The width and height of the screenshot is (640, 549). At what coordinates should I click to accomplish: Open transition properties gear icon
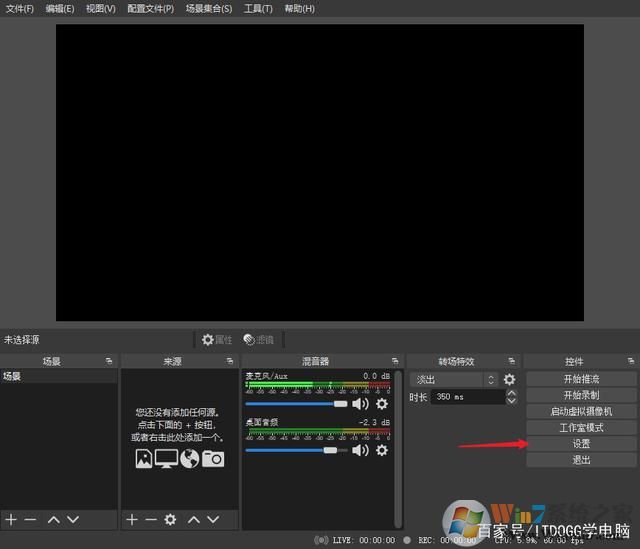coord(509,380)
